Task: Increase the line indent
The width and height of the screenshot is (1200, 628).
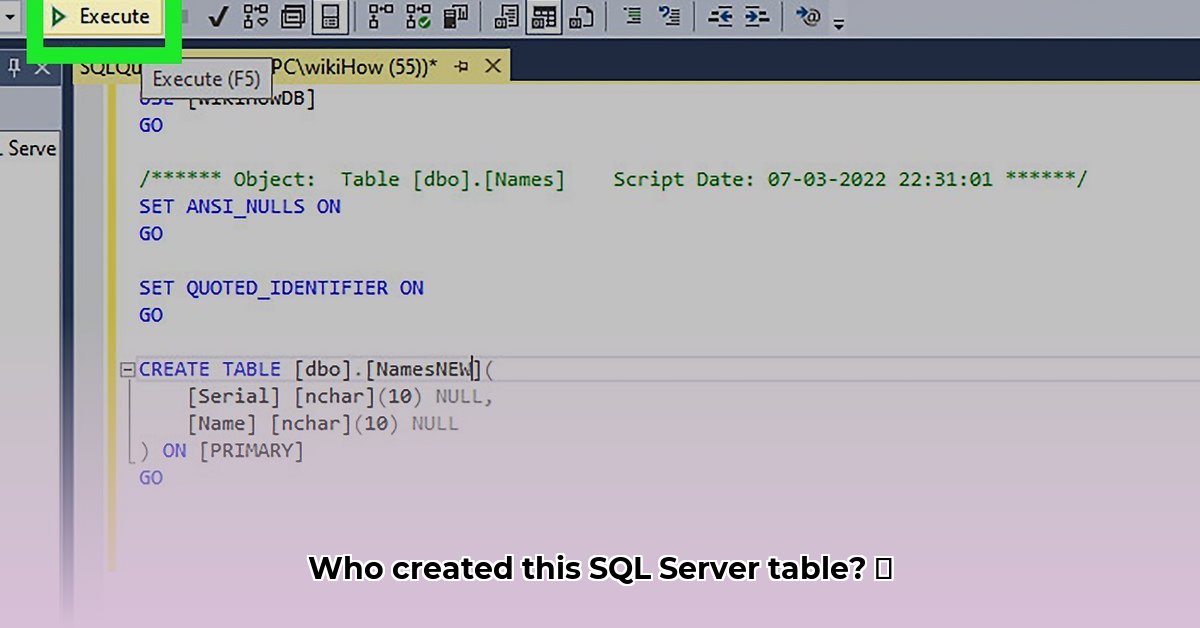Action: pyautogui.click(x=758, y=17)
